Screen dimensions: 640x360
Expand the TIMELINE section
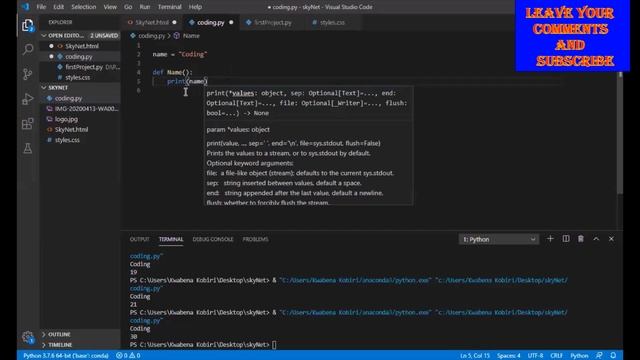tap(80, 345)
